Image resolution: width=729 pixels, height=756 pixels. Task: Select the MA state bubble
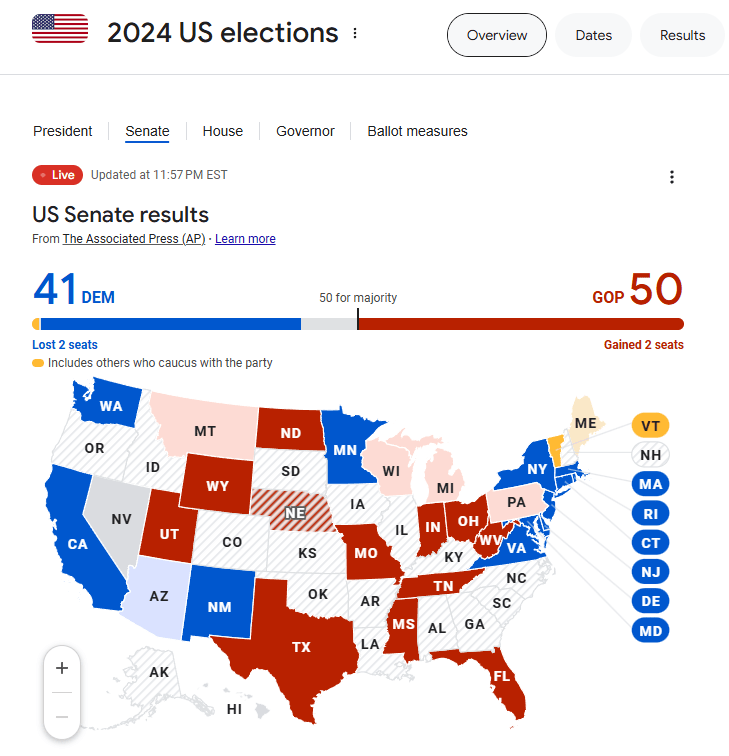click(x=650, y=485)
